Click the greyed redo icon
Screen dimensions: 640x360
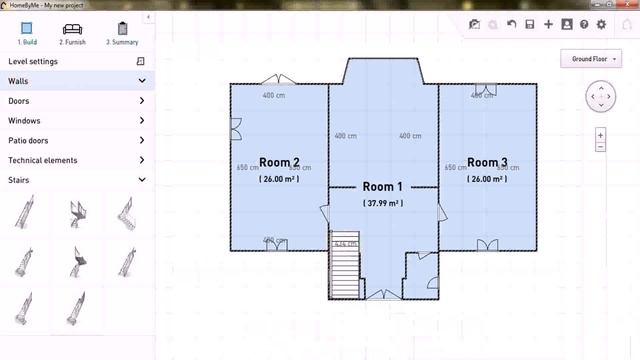[493, 24]
